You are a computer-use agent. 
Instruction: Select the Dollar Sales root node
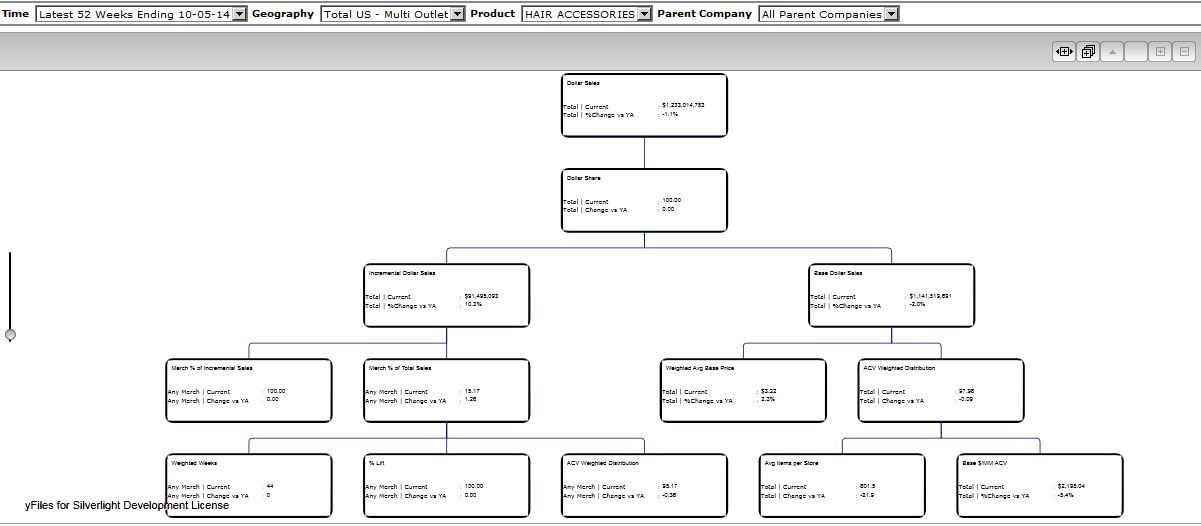click(644, 105)
